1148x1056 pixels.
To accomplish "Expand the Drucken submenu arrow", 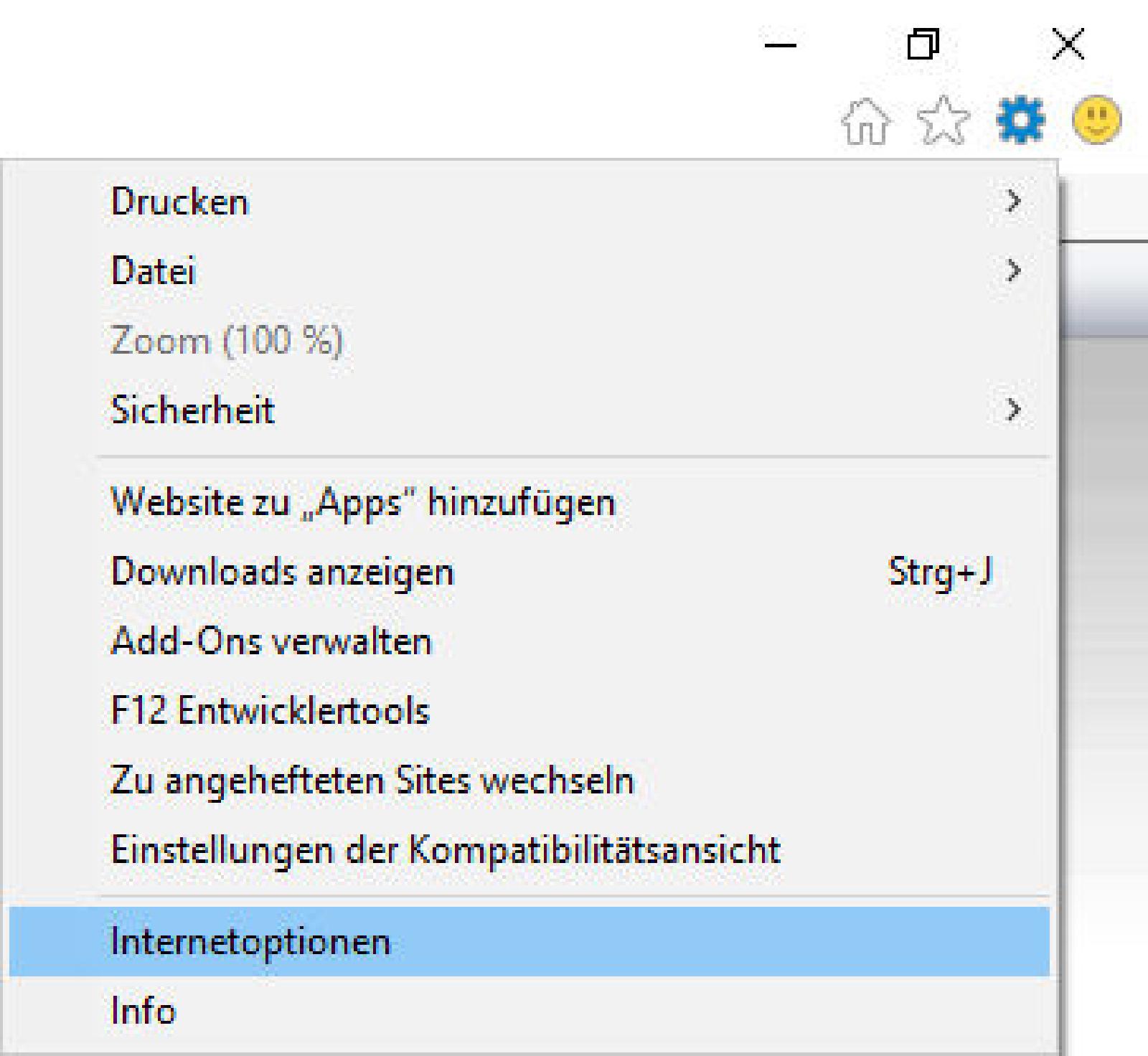I will coord(1013,202).
